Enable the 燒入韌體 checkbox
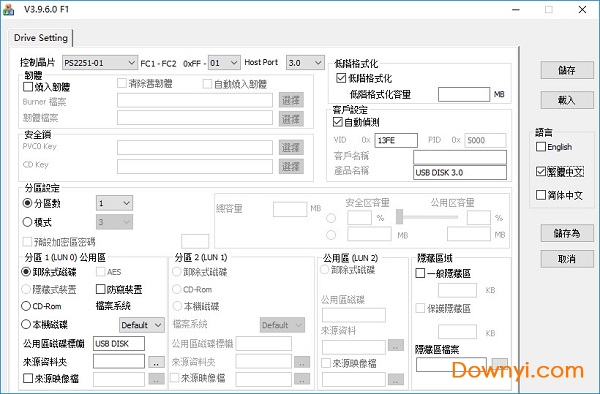Viewport: 600px width, 394px height. tap(28, 87)
